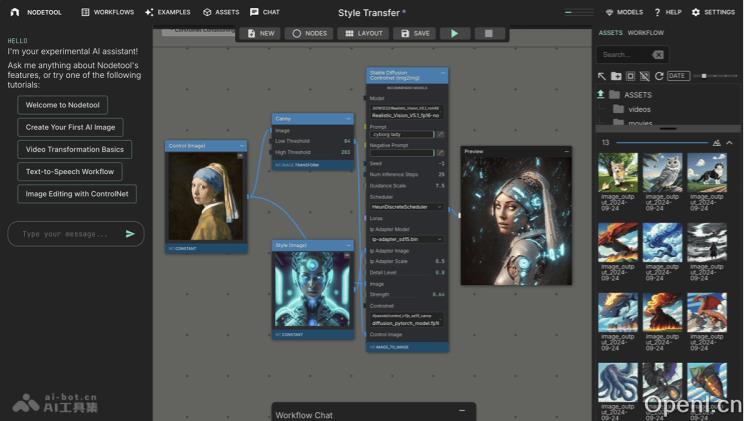750x421 pixels.
Task: Click the blue slider beside 13
Action: 662,143
